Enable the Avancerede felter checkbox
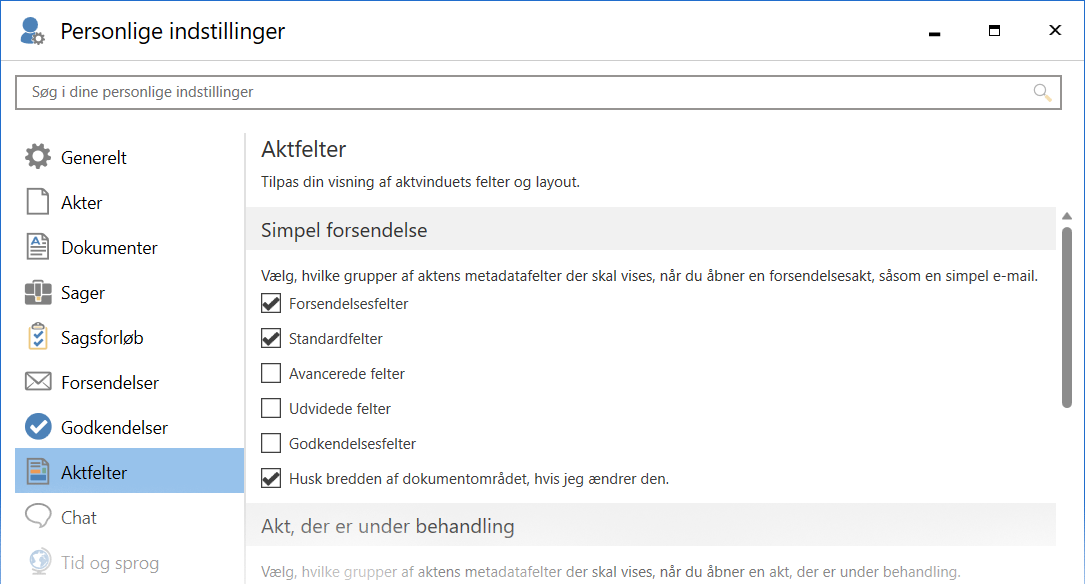This screenshot has width=1085, height=584. pos(271,373)
